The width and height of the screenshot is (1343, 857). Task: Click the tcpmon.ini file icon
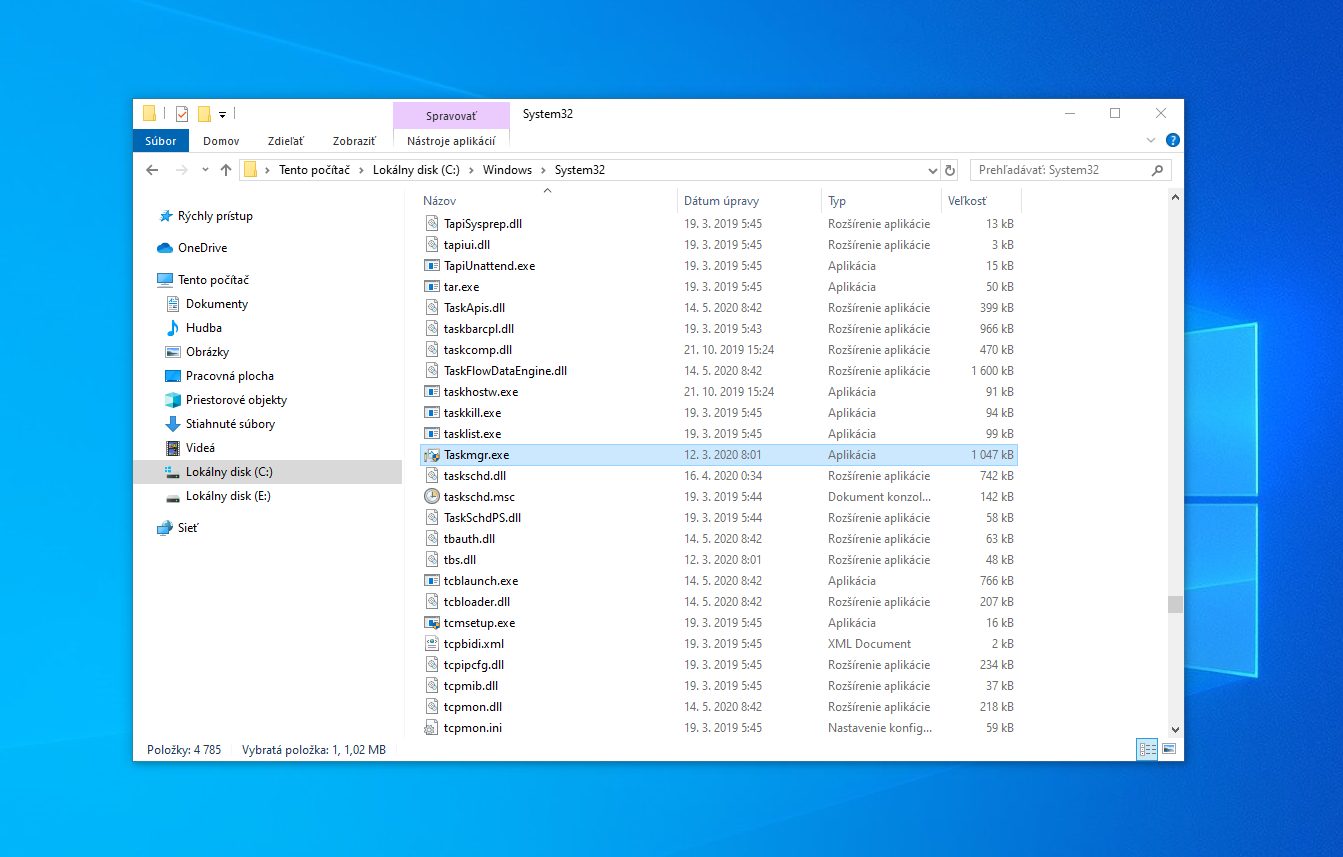(431, 728)
